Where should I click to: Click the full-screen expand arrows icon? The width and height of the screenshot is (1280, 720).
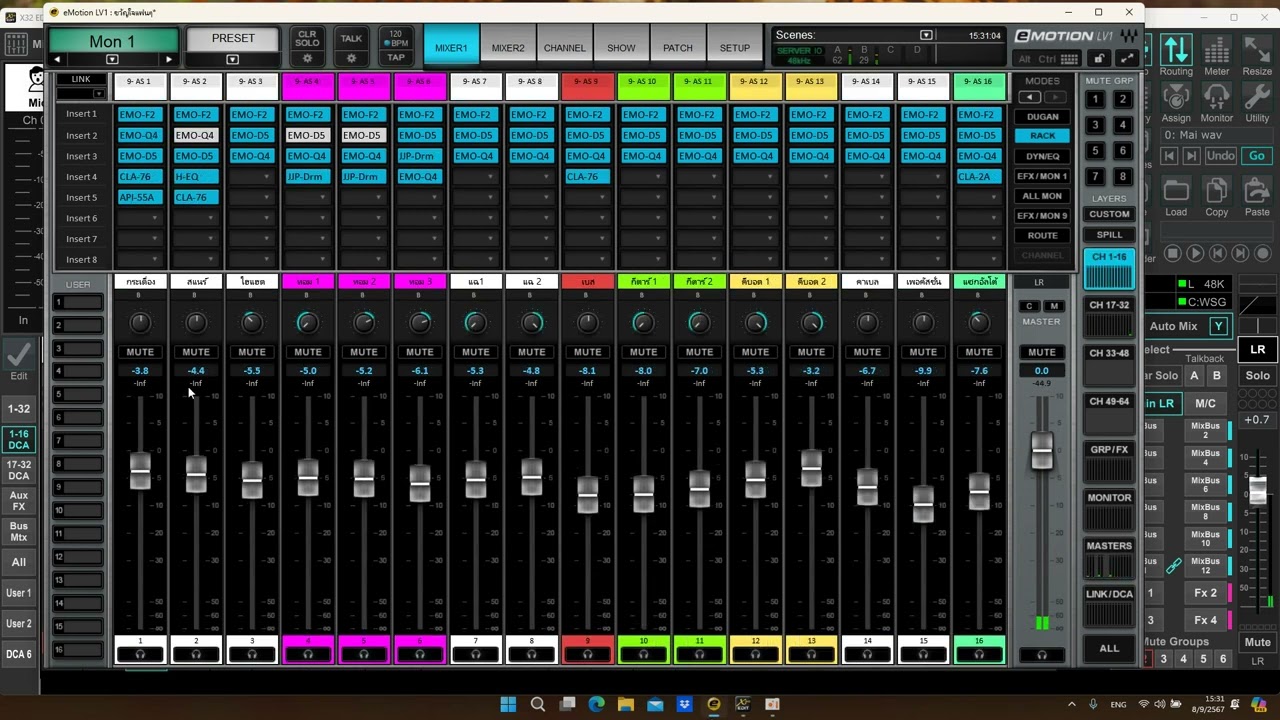[x=1127, y=59]
